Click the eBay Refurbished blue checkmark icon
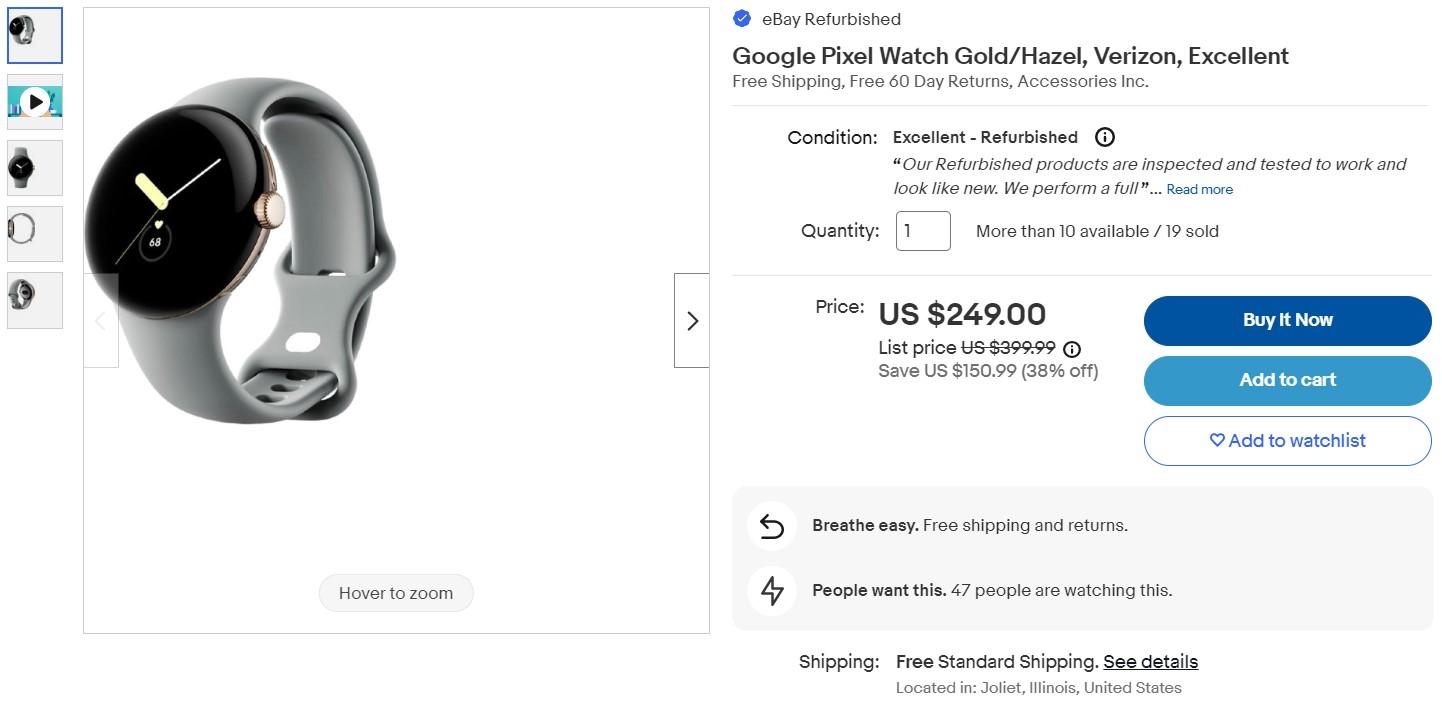 point(741,18)
